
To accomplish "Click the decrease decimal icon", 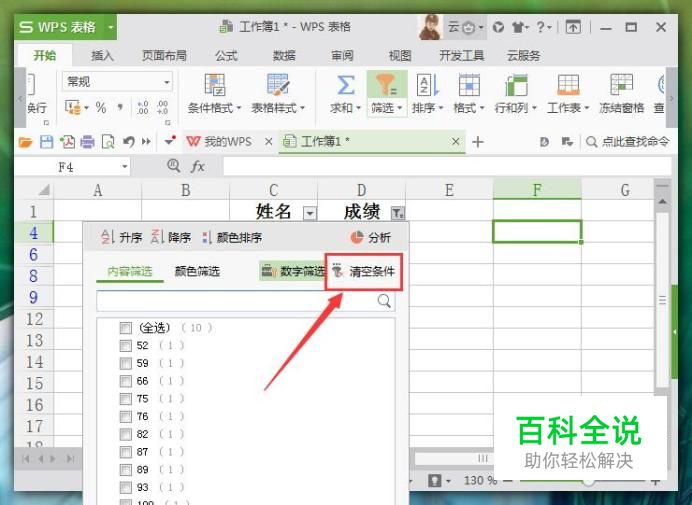I will (162, 107).
